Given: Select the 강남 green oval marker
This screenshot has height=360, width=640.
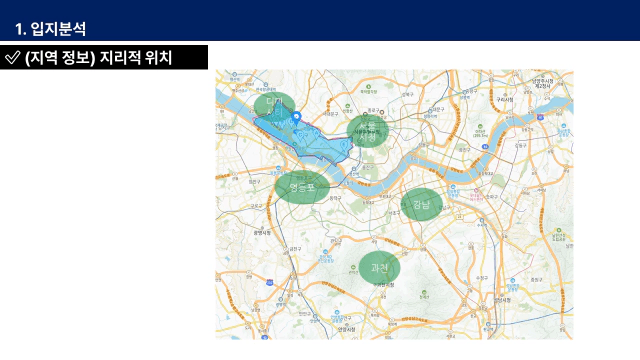Looking at the screenshot, I should tap(422, 204).
